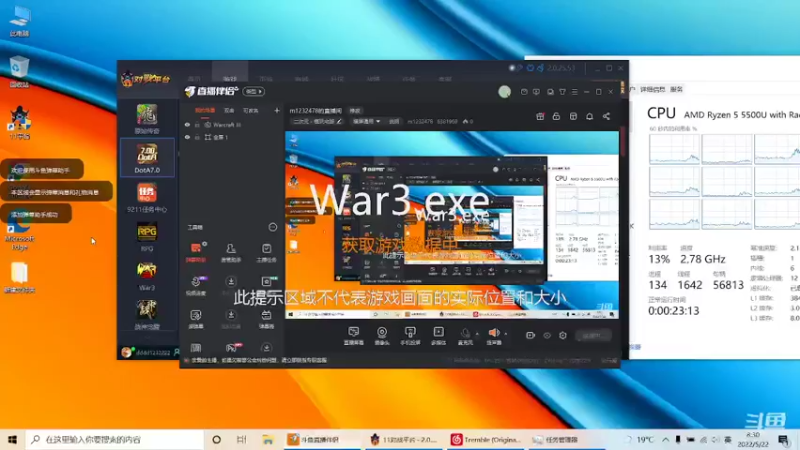Switch to the second scene tab
This screenshot has height=450, width=800.
coord(229,110)
